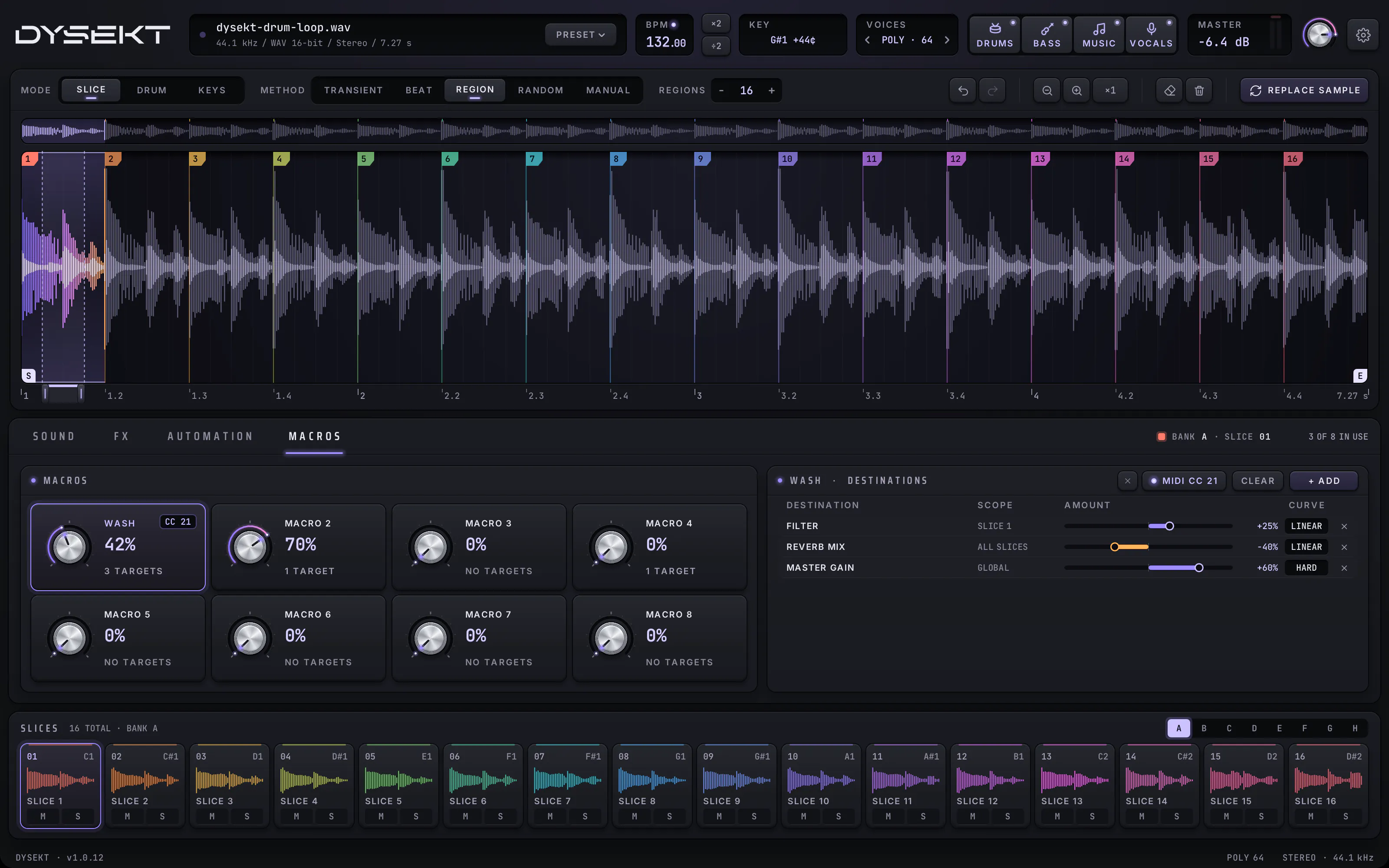Click the eraser clear icon
This screenshot has height=868, width=1389.
1169,90
